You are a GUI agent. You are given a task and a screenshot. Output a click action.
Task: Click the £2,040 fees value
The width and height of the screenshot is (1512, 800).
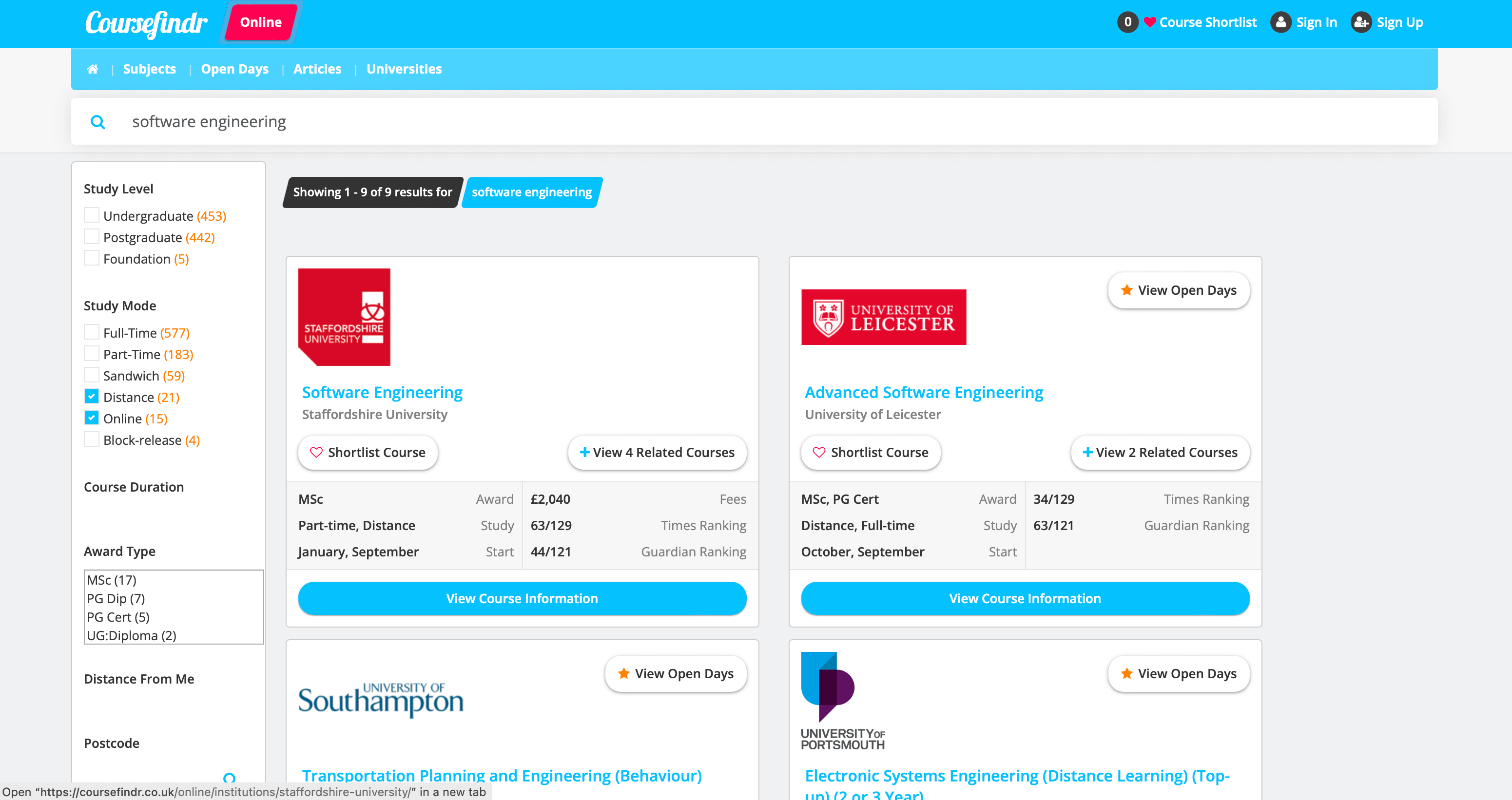(x=550, y=499)
